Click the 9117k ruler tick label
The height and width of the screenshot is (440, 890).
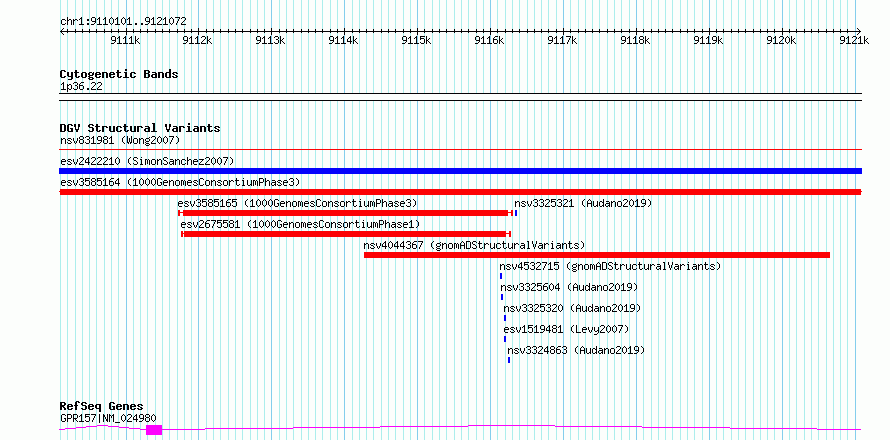pyautogui.click(x=563, y=40)
